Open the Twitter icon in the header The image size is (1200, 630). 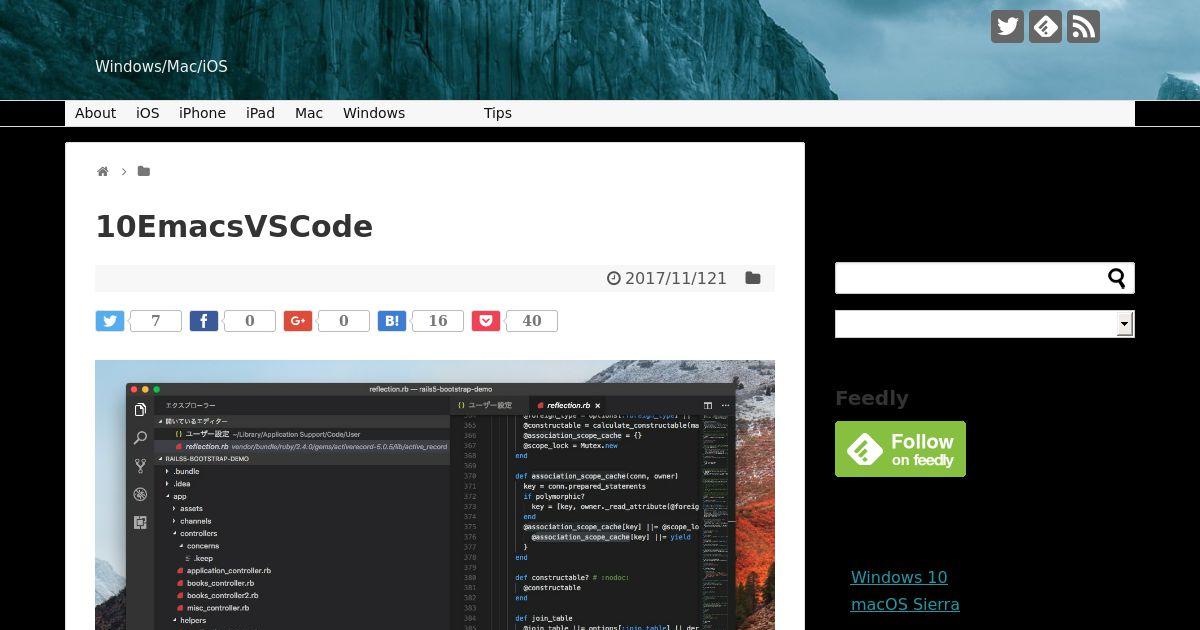click(1007, 27)
